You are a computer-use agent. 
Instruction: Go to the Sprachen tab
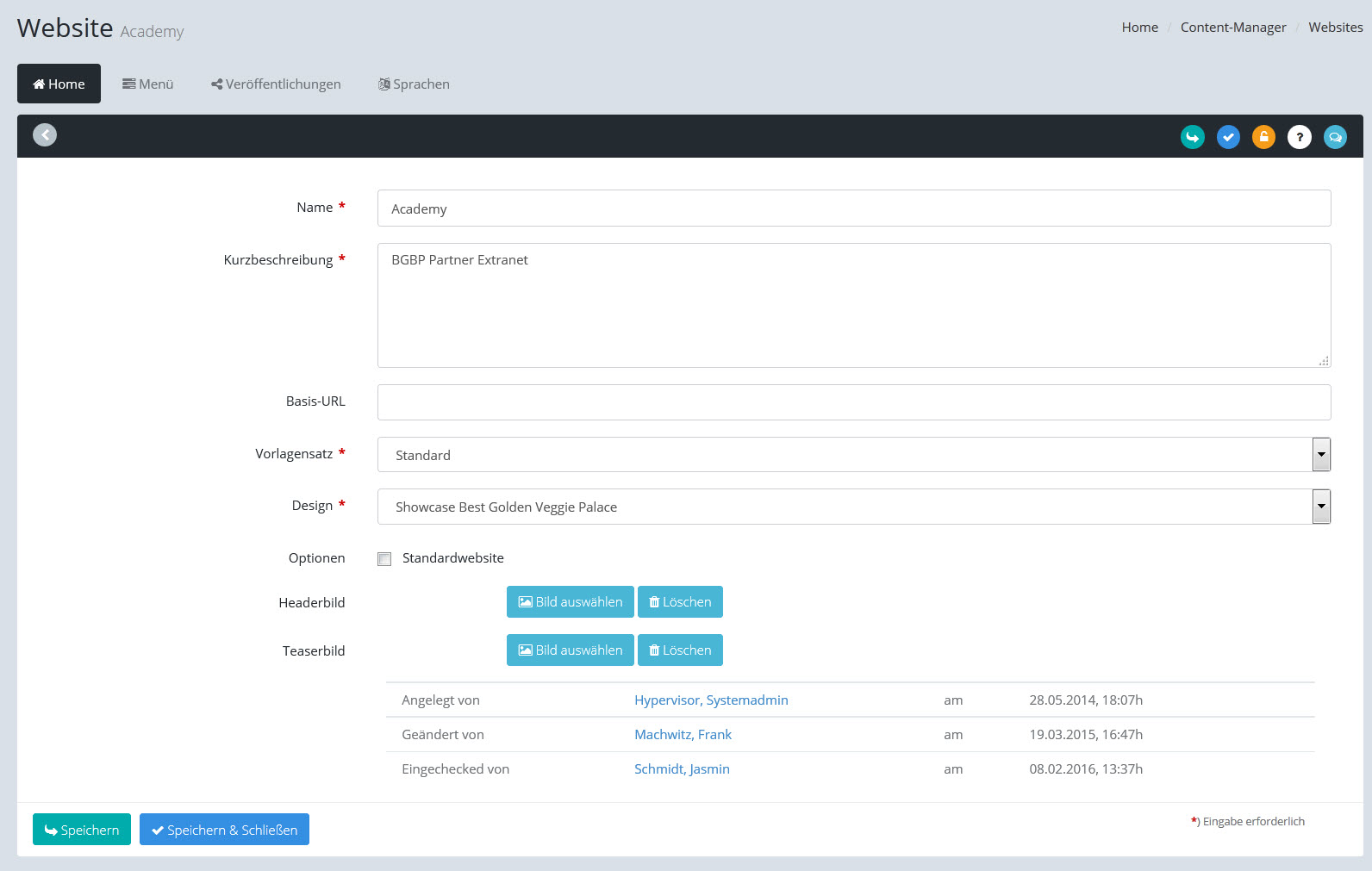click(414, 84)
